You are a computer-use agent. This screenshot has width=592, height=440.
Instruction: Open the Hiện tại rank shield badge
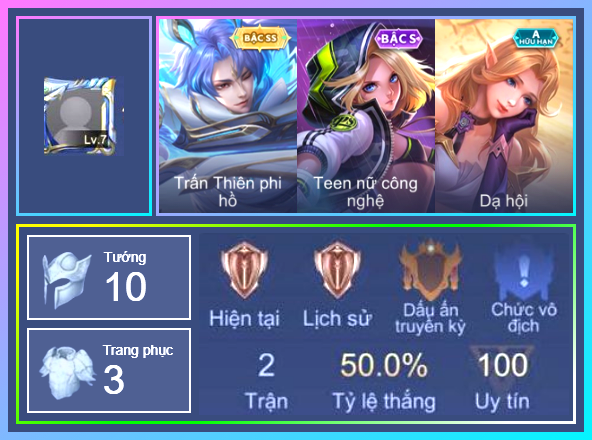pos(245,270)
